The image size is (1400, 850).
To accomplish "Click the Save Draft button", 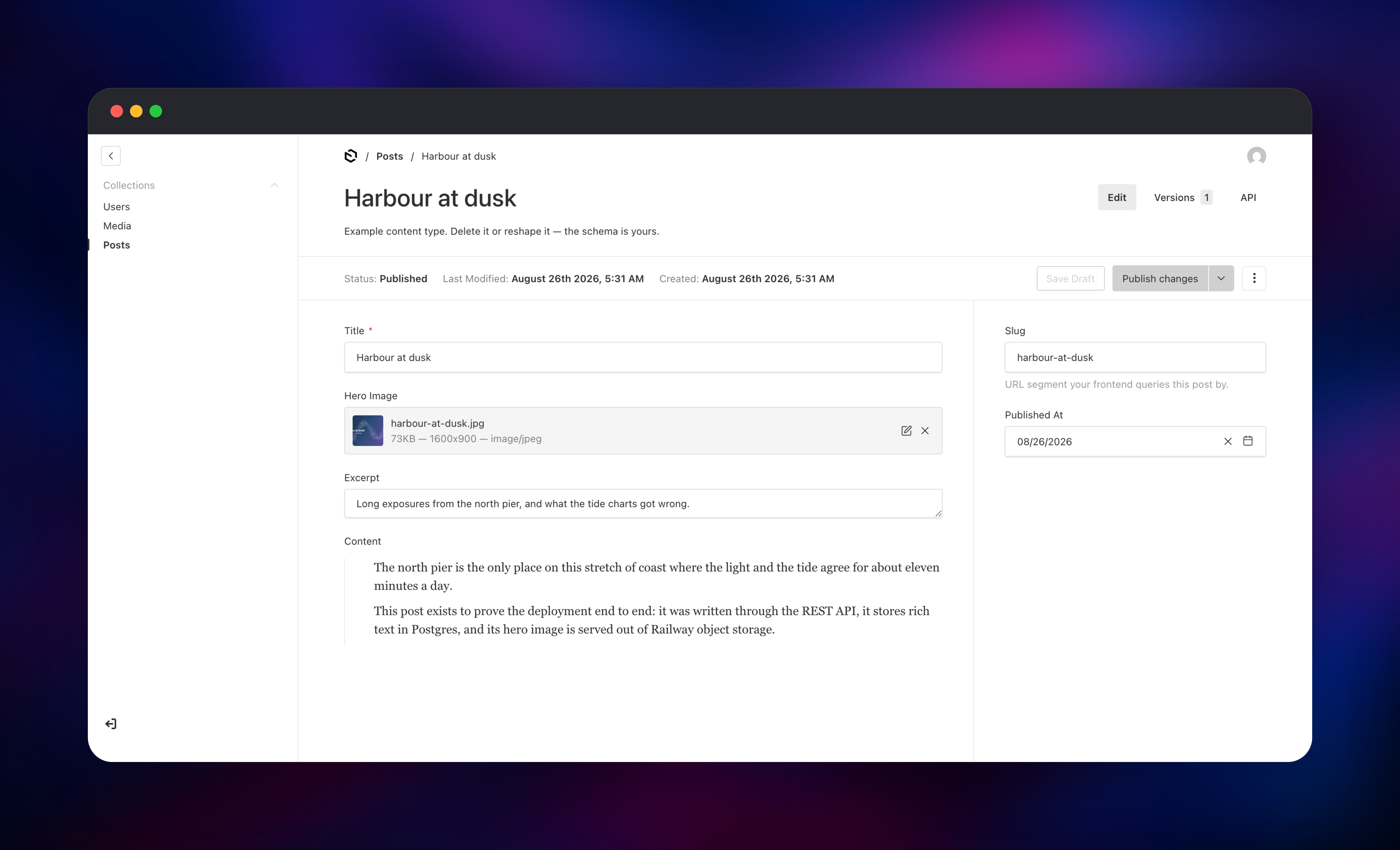I will tap(1070, 278).
